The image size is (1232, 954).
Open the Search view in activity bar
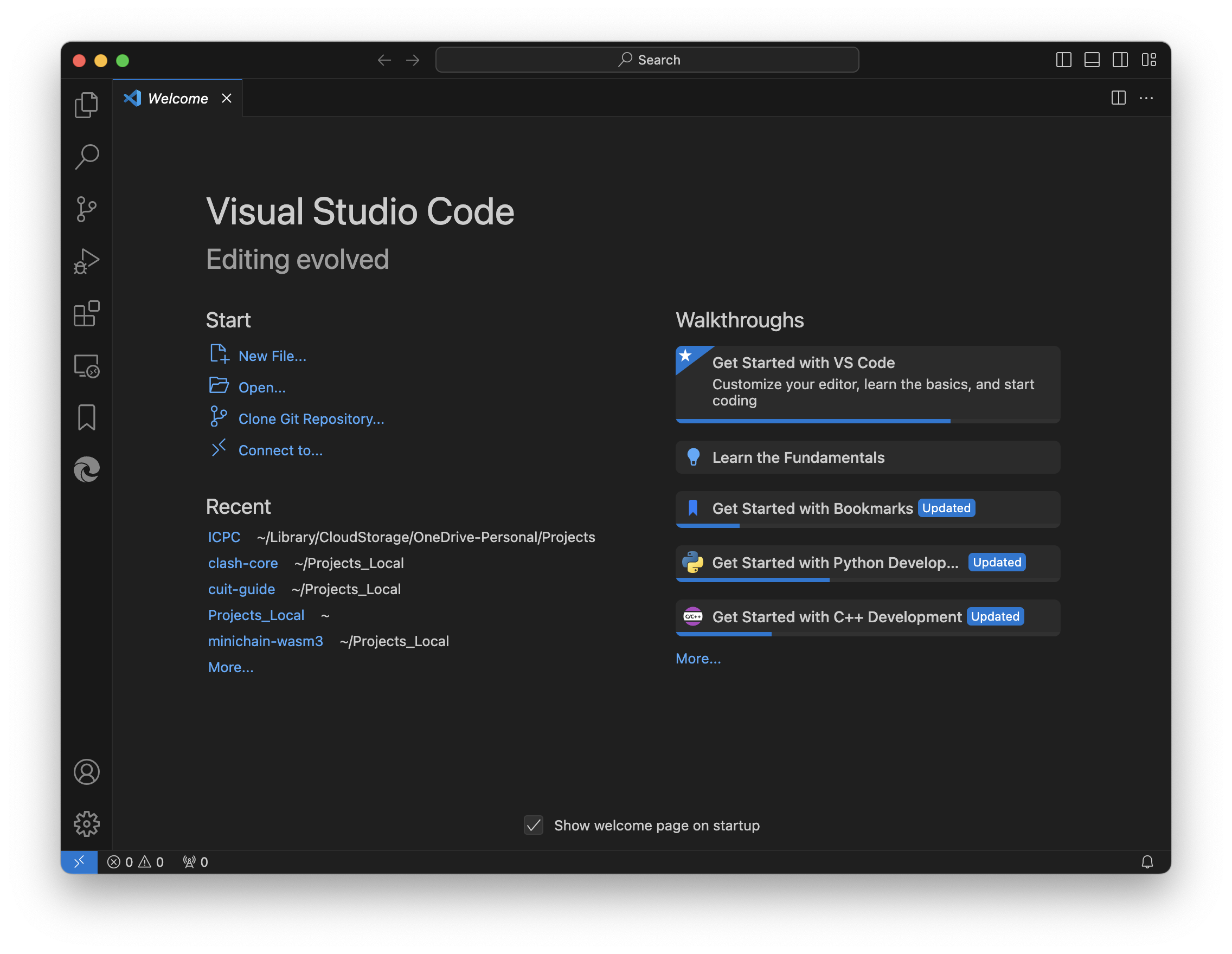click(x=86, y=157)
